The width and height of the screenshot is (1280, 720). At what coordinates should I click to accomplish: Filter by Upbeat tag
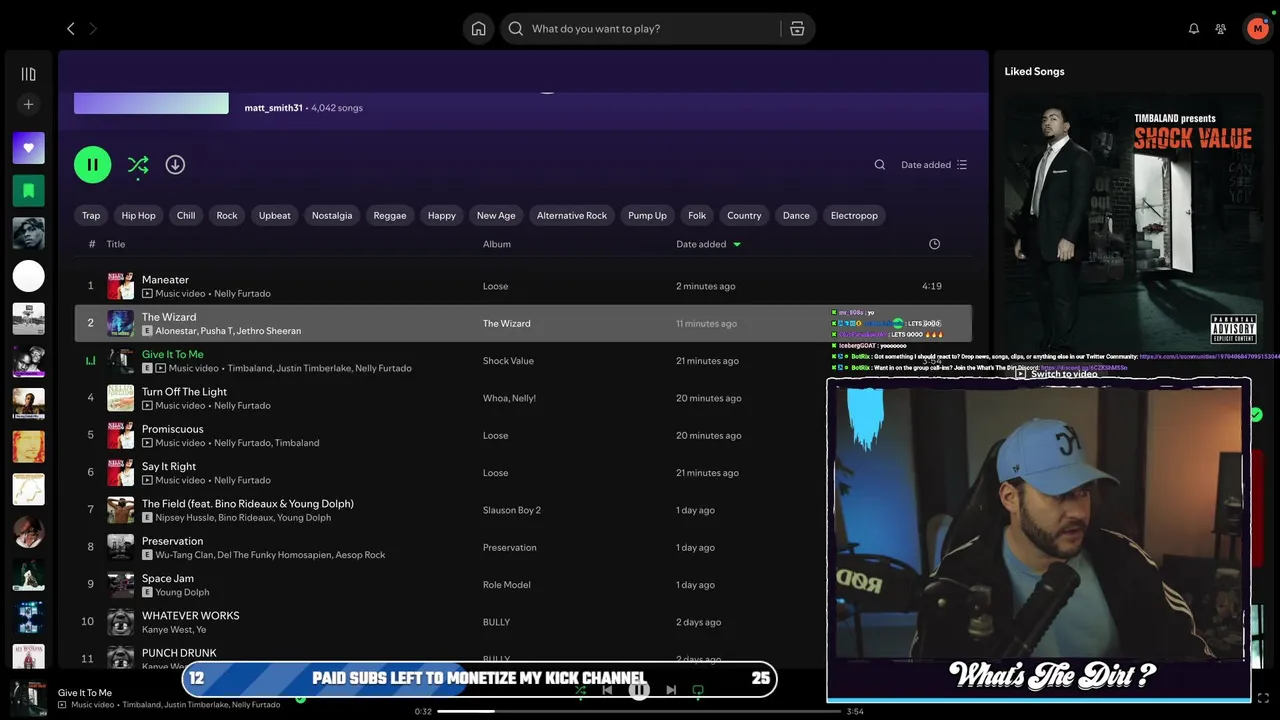274,215
